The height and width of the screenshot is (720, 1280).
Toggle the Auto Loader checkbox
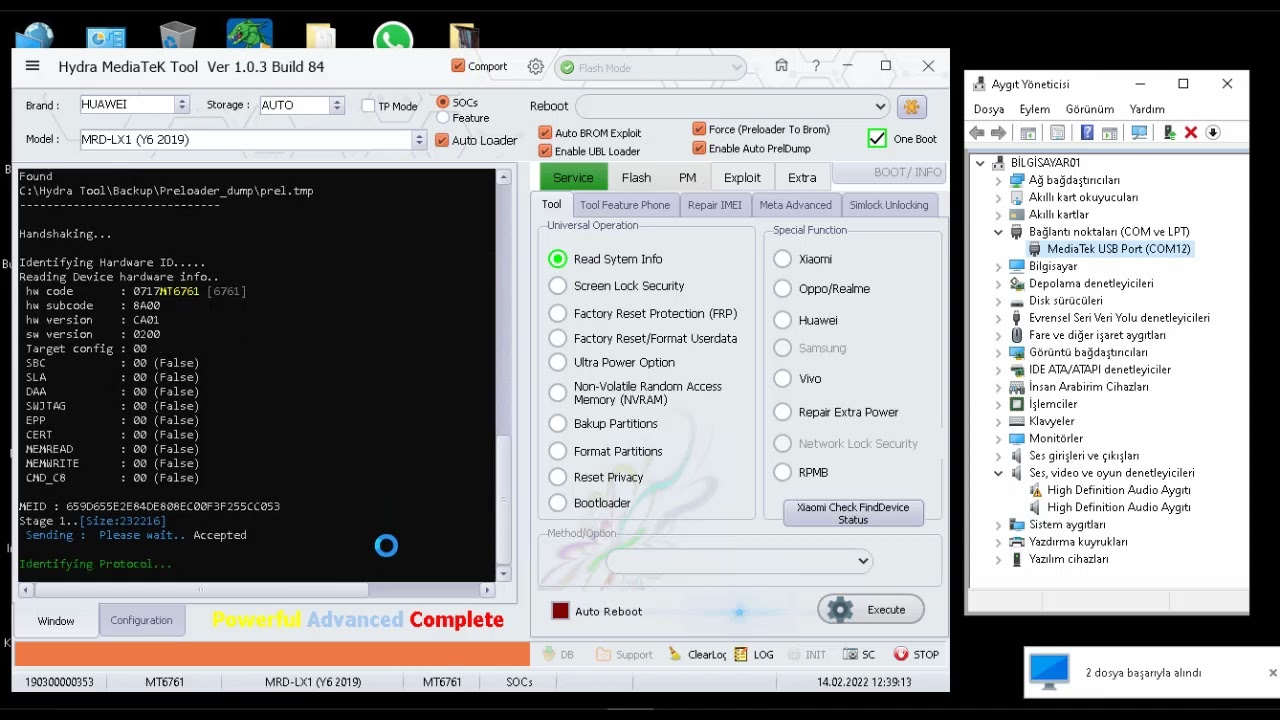[x=442, y=140]
